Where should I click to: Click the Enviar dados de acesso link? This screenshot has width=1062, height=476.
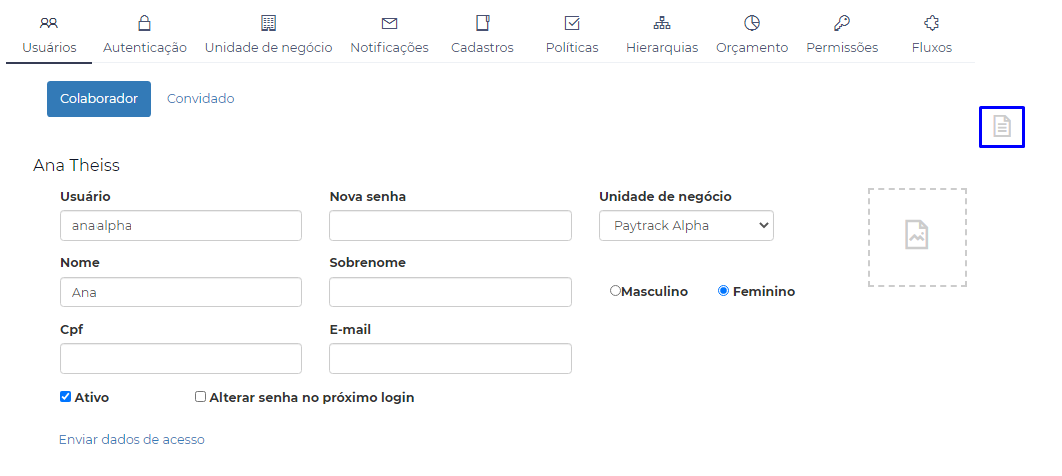132,440
